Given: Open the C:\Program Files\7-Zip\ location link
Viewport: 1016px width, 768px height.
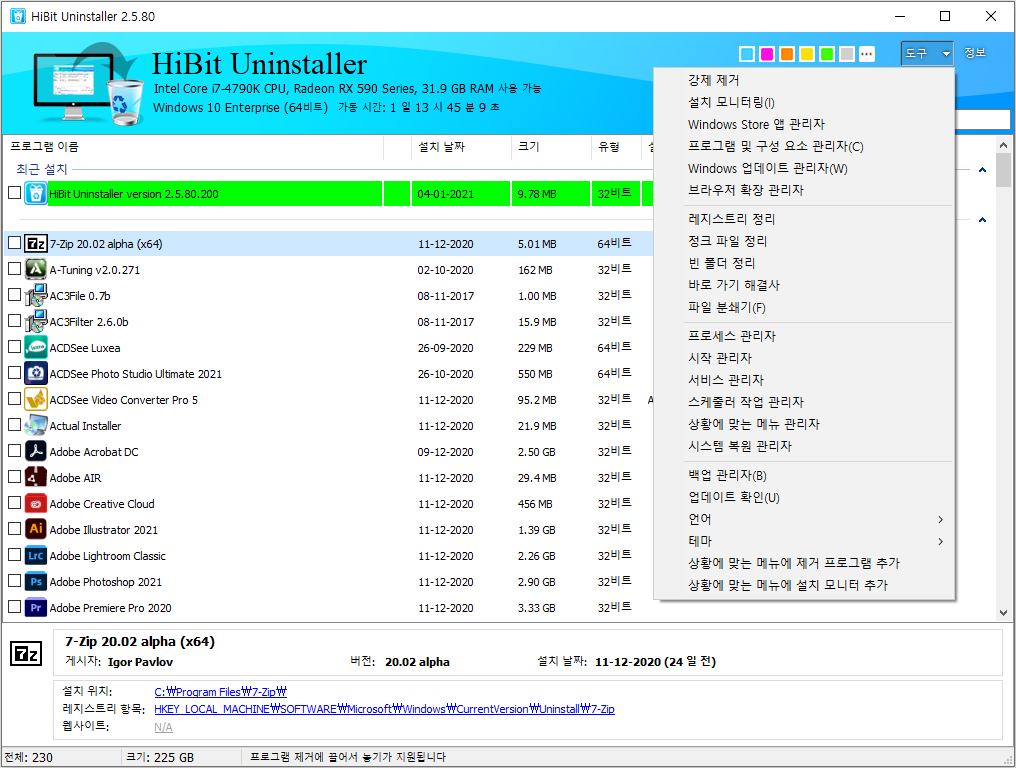Looking at the screenshot, I should pos(220,692).
